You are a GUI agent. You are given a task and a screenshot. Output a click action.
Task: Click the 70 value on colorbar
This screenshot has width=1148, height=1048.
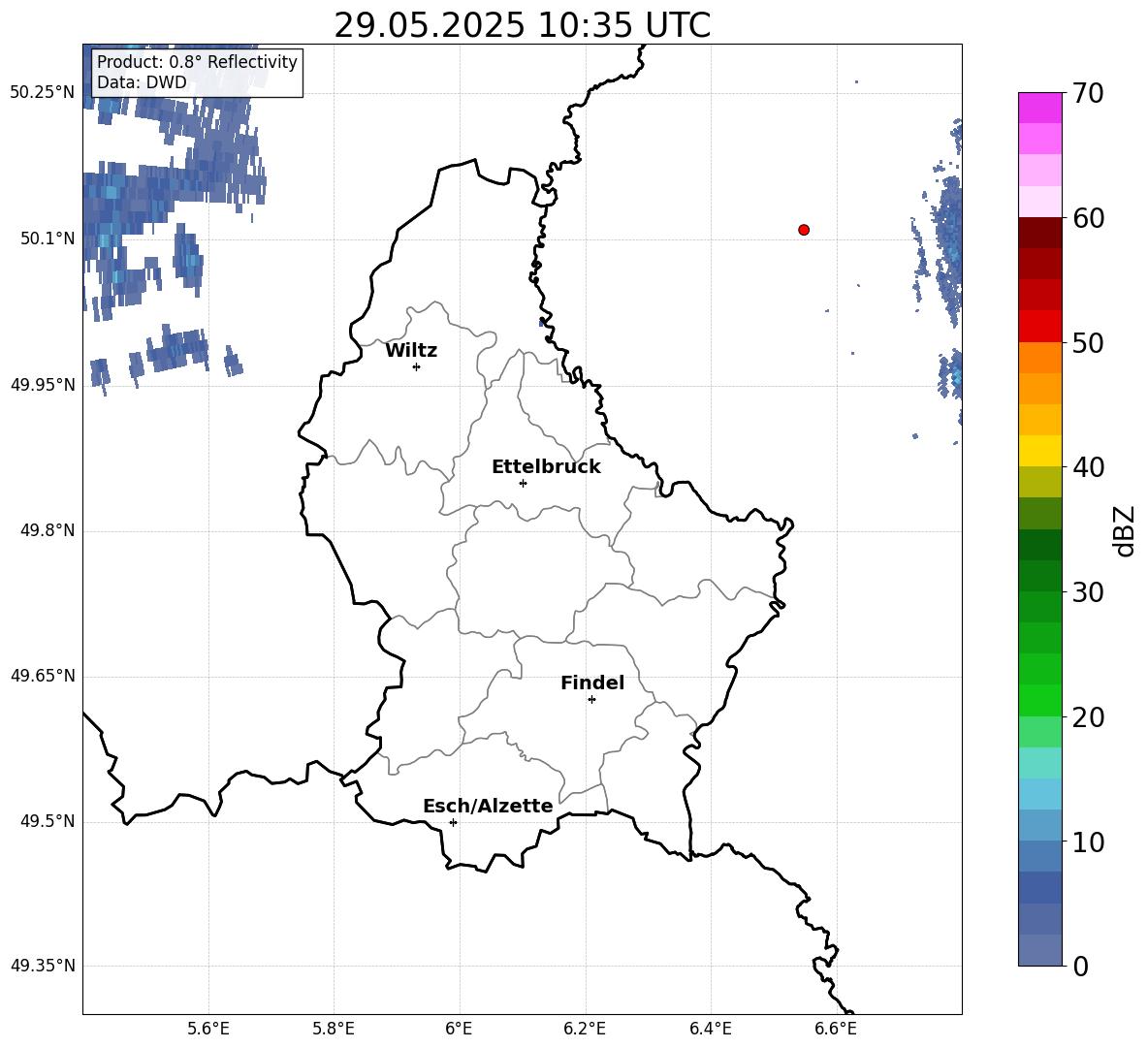[x=1088, y=93]
